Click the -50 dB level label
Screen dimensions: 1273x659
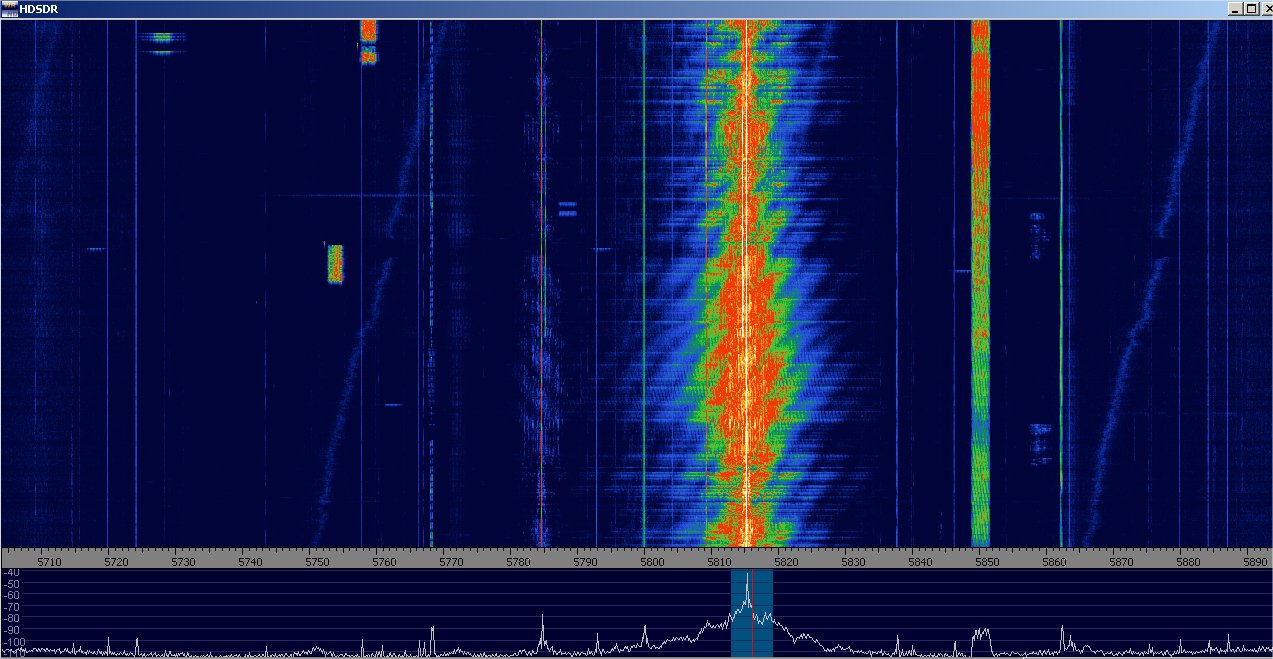pos(11,583)
